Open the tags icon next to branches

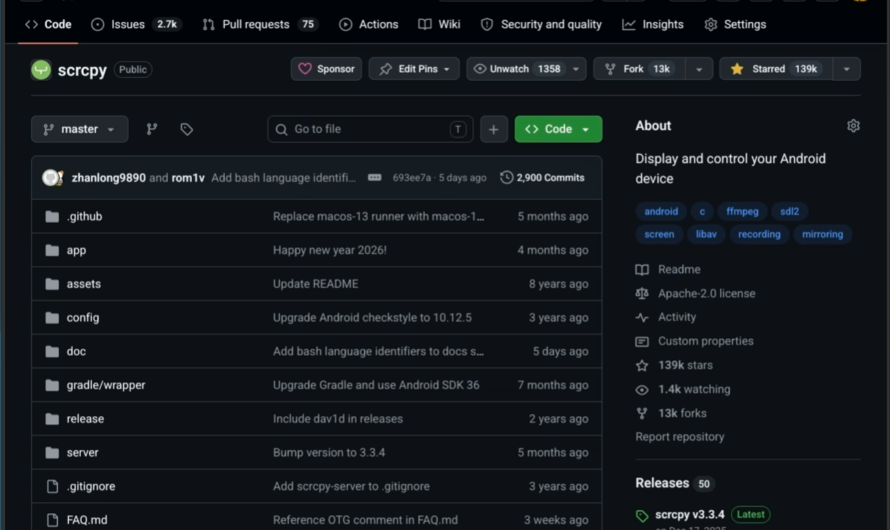coord(187,129)
